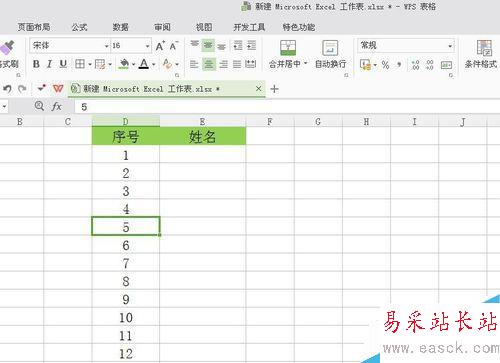Select the 姓名 header cell
This screenshot has width=500, height=363.
[x=203, y=136]
